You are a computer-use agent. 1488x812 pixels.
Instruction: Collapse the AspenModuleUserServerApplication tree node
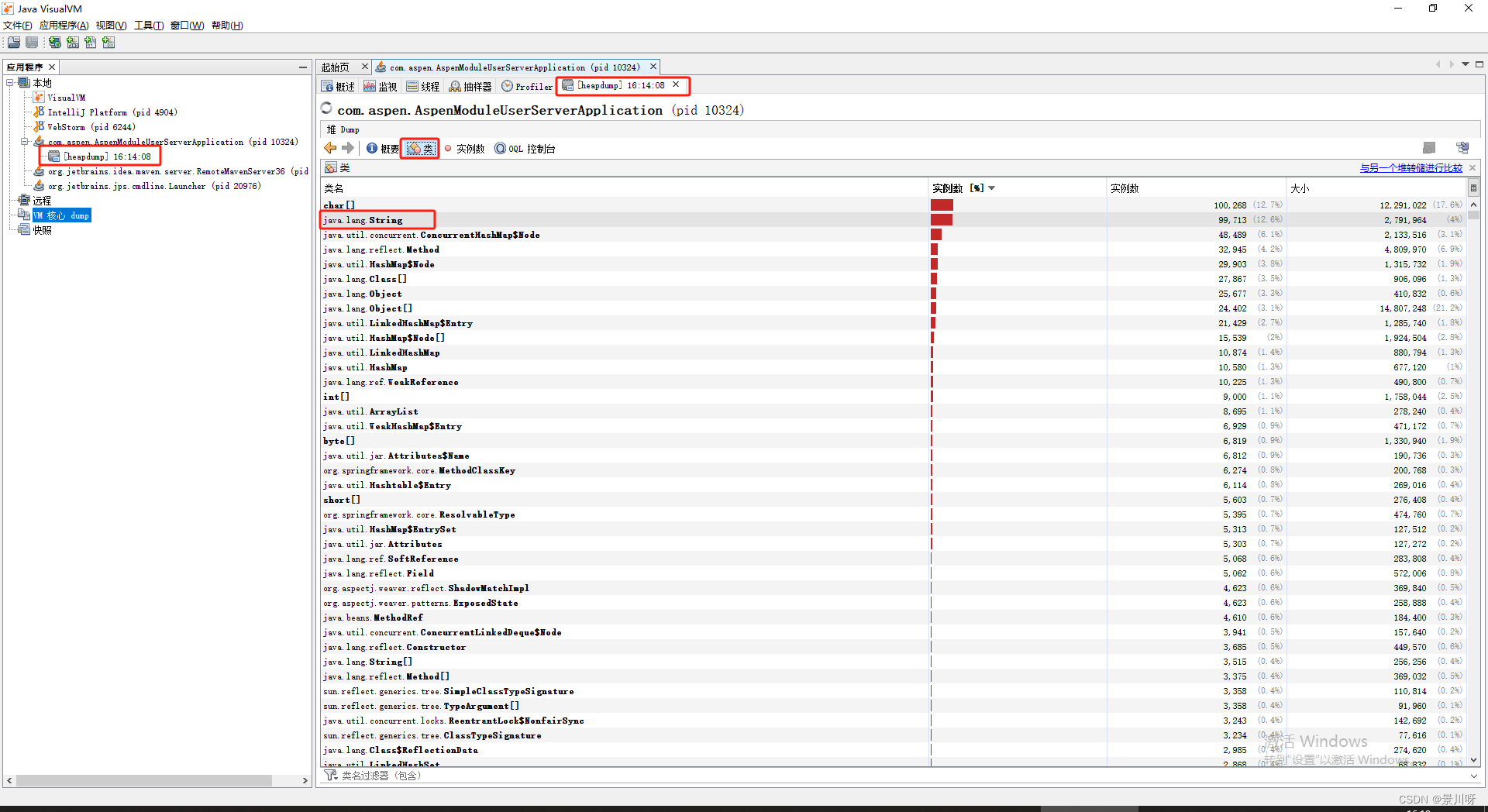point(25,142)
